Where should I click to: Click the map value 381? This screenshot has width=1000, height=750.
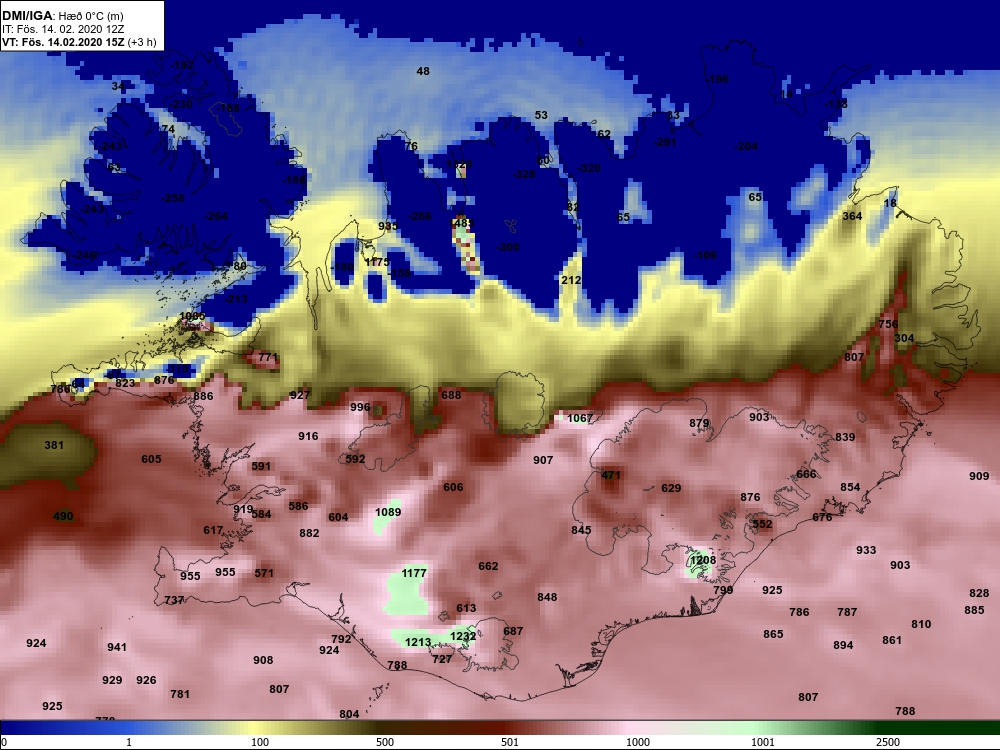coord(54,445)
